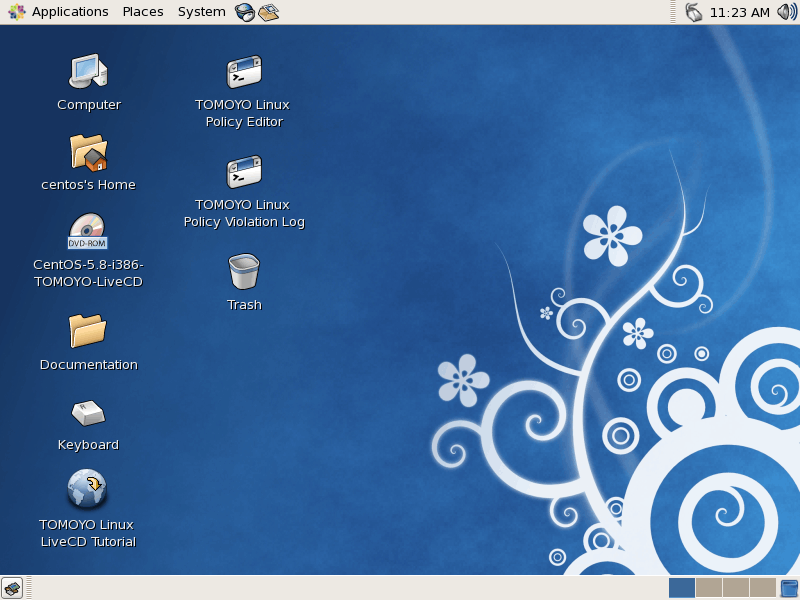Open centos's Home folder icon
Viewport: 800px width, 600px height.
(x=88, y=152)
